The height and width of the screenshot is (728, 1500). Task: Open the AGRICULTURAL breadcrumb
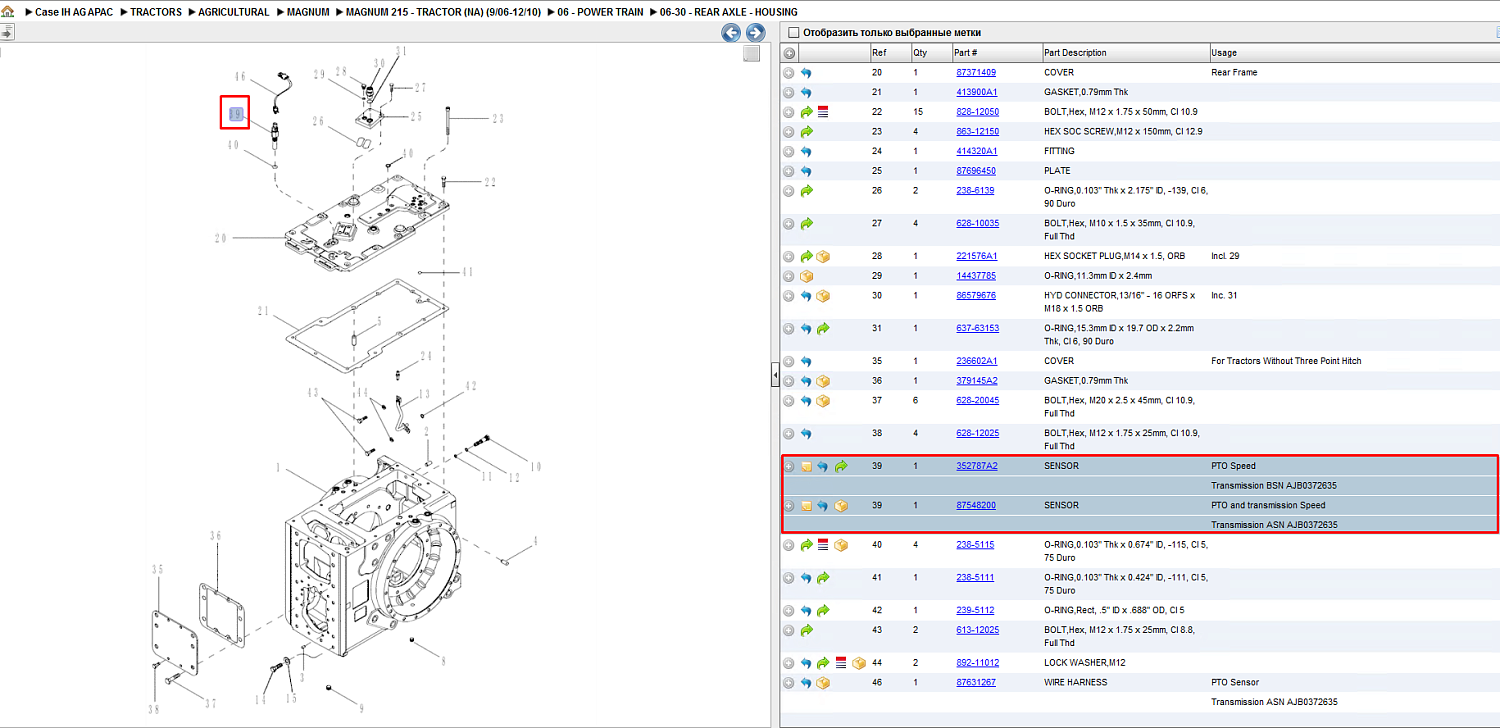[234, 12]
